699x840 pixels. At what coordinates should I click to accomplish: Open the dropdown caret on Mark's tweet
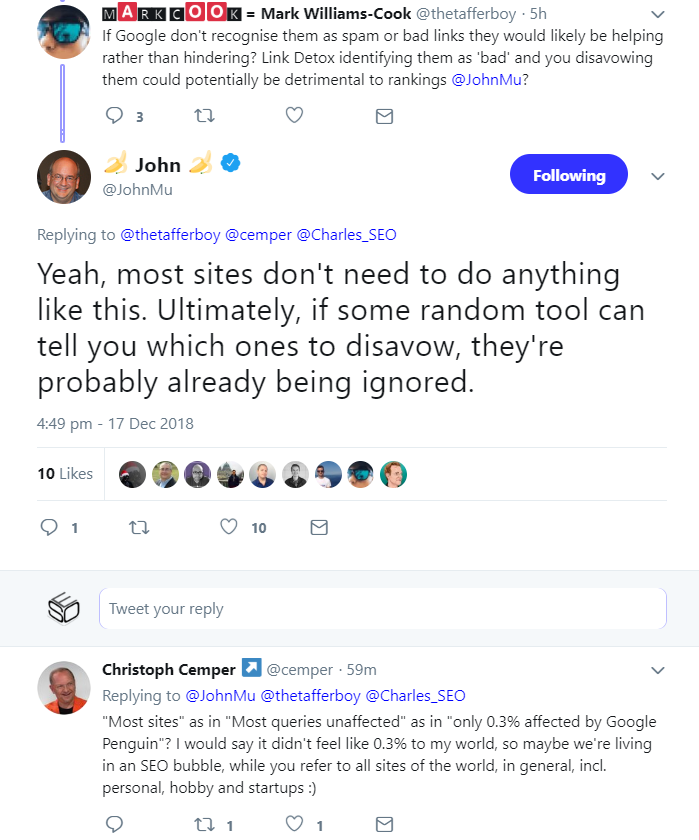pyautogui.click(x=657, y=14)
